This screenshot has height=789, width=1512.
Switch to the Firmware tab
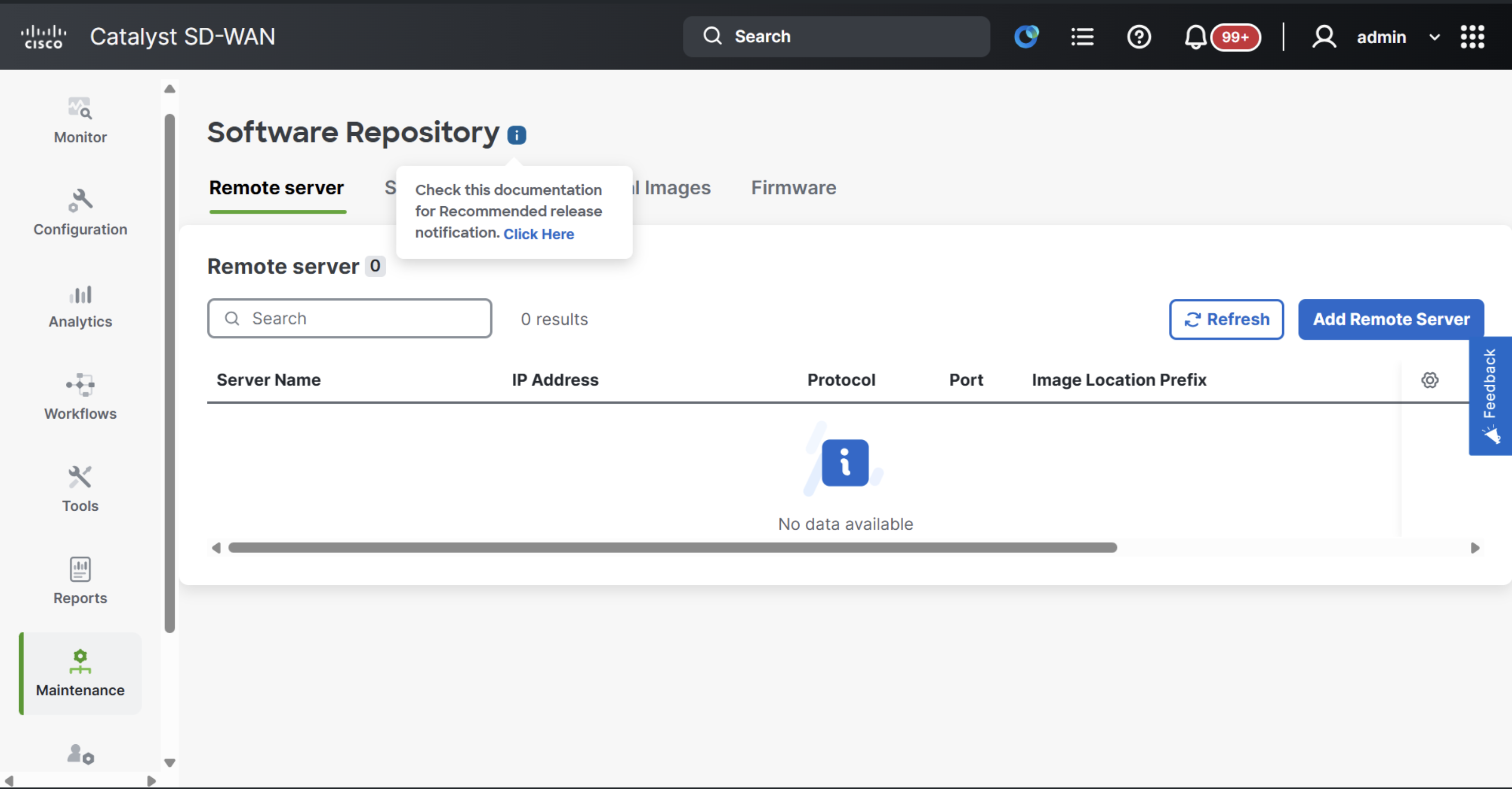794,188
